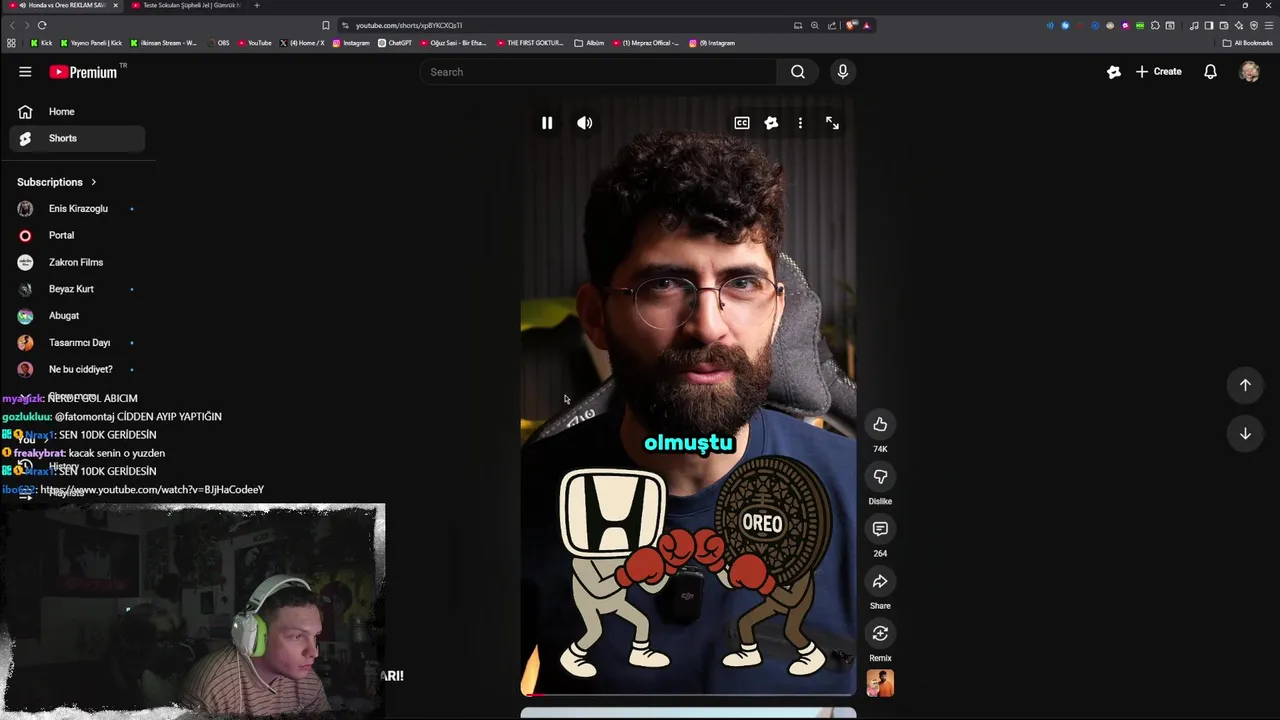Open the Brave Wallet icon
Screen dimensions: 1280x720
point(1224,25)
